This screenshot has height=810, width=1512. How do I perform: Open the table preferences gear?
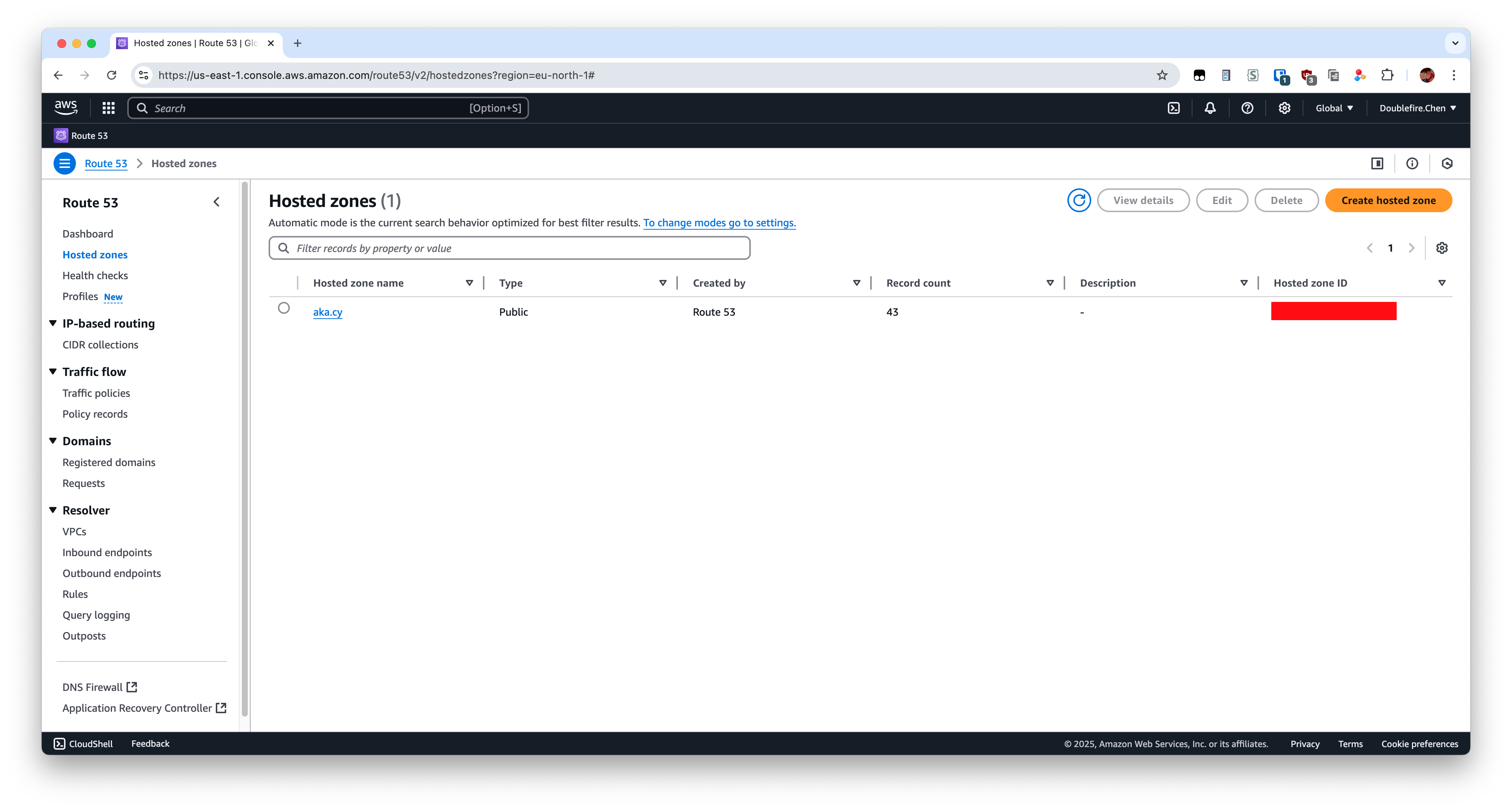click(x=1442, y=248)
